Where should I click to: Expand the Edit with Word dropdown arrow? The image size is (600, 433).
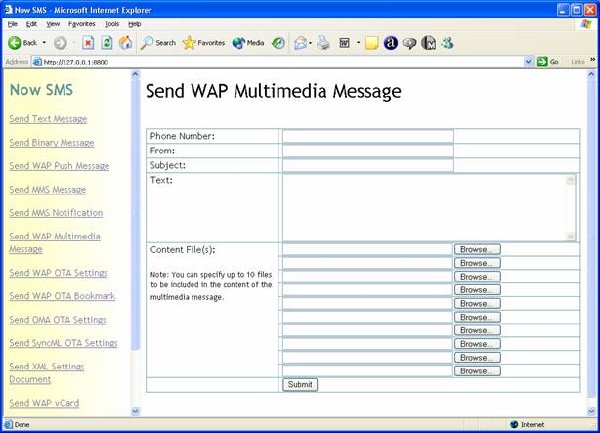click(359, 42)
